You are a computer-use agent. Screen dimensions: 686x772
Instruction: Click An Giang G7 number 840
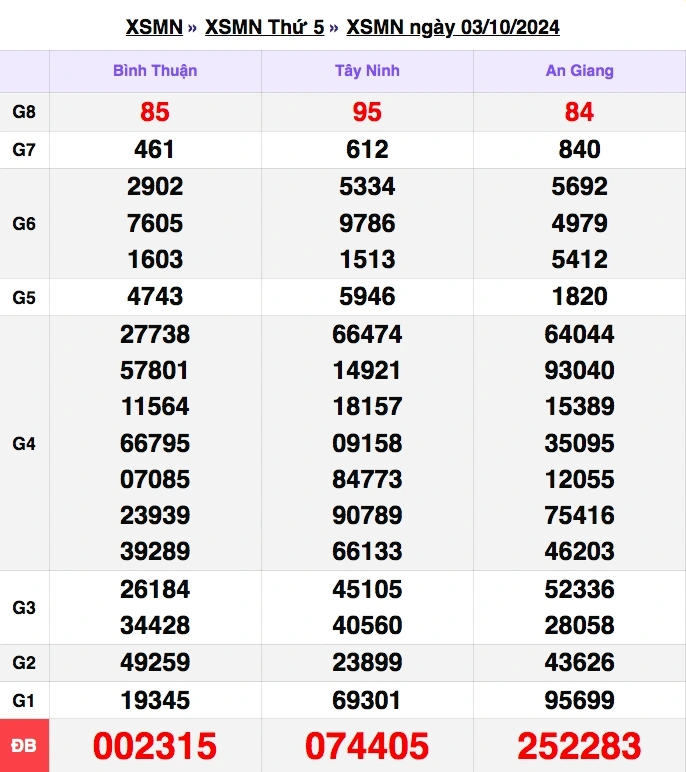click(579, 149)
